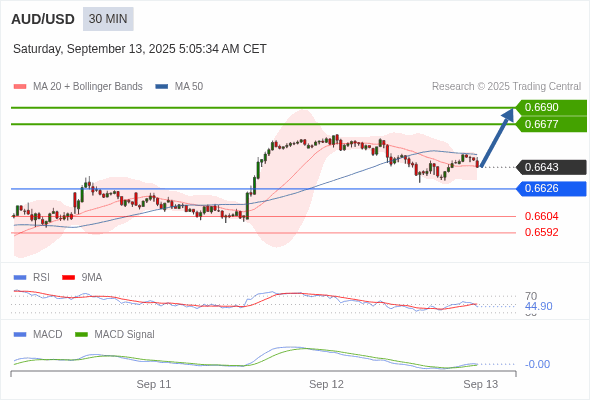Click the red 0.6604 support level
This screenshot has width=590, height=400.
click(541, 216)
